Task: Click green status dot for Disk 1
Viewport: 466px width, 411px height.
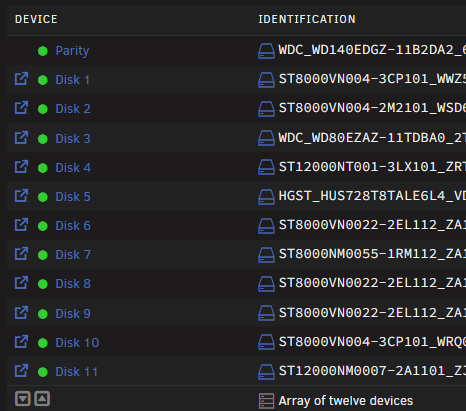Action: tap(43, 80)
